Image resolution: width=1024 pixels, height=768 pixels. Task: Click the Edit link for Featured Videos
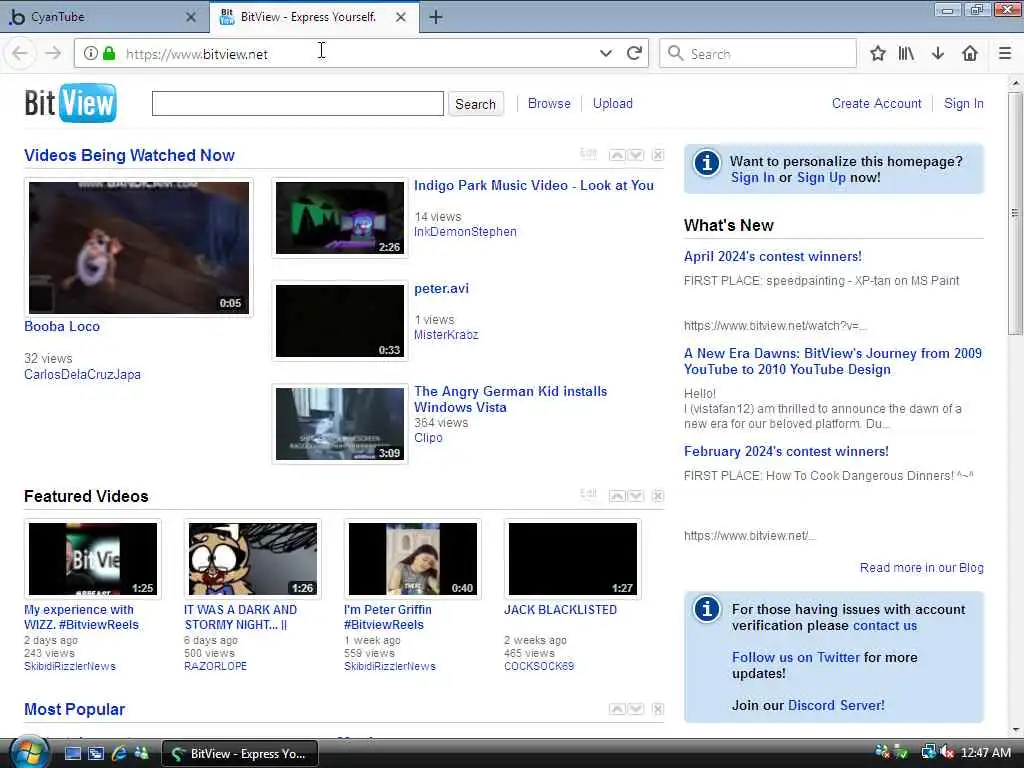[588, 494]
